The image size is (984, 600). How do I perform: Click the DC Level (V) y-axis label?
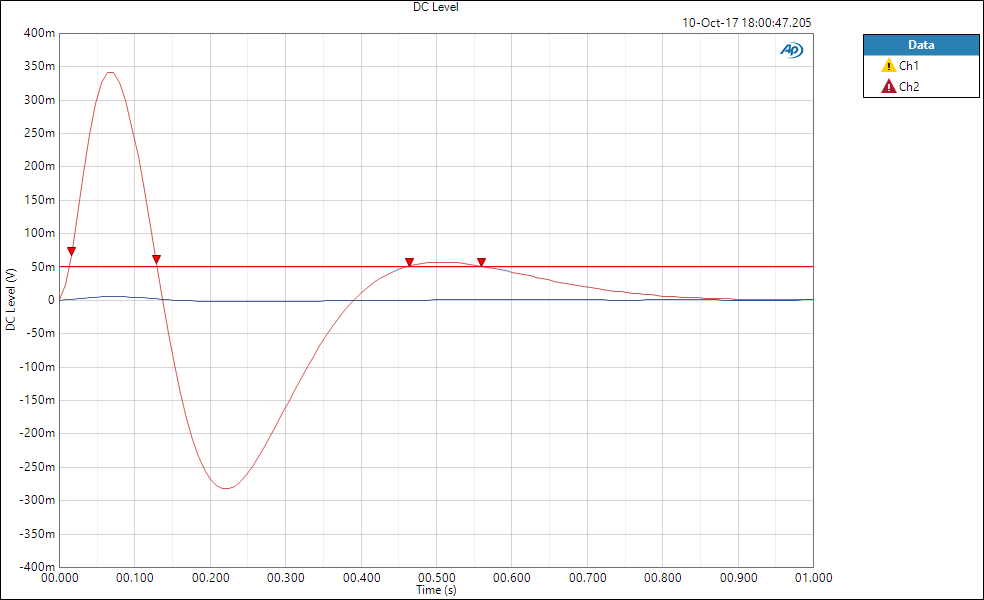coord(11,299)
